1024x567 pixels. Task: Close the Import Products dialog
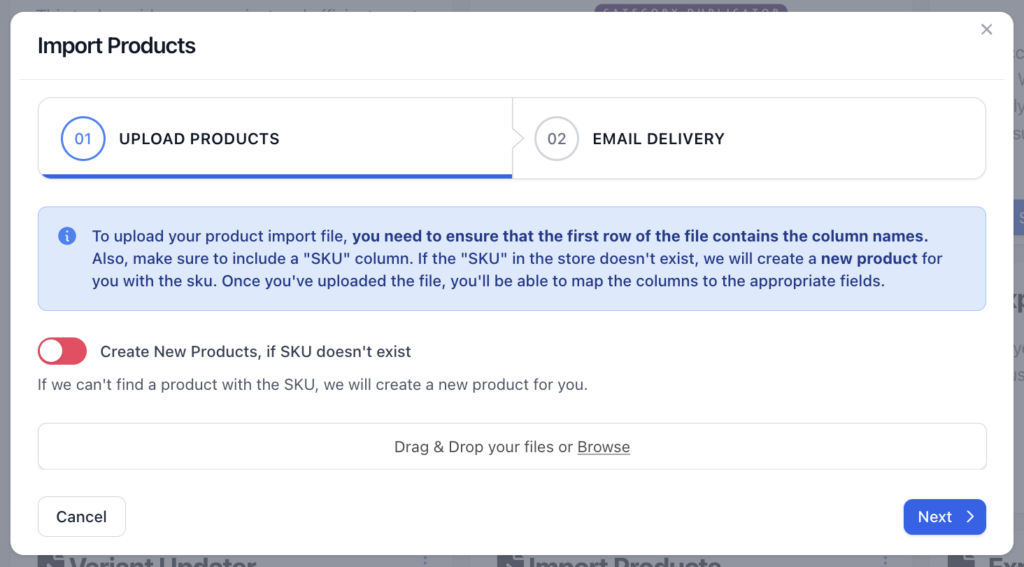[986, 29]
